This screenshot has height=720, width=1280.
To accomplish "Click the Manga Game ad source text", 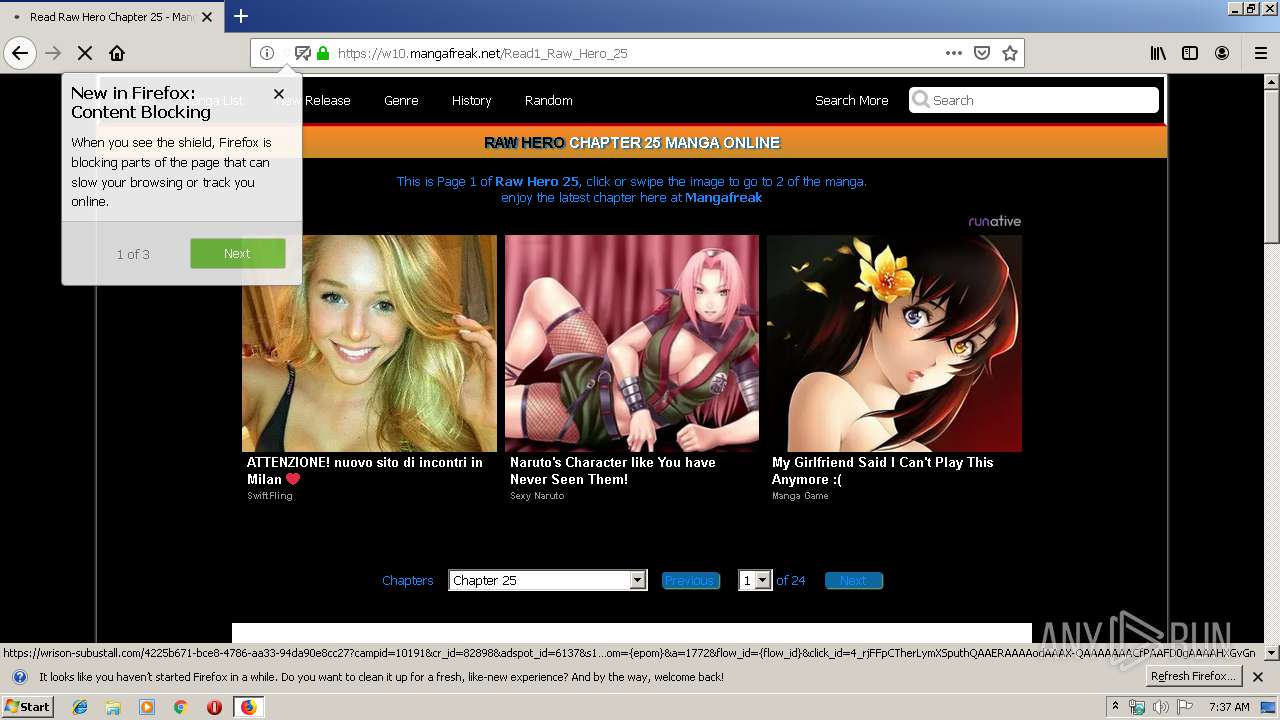I will (800, 496).
